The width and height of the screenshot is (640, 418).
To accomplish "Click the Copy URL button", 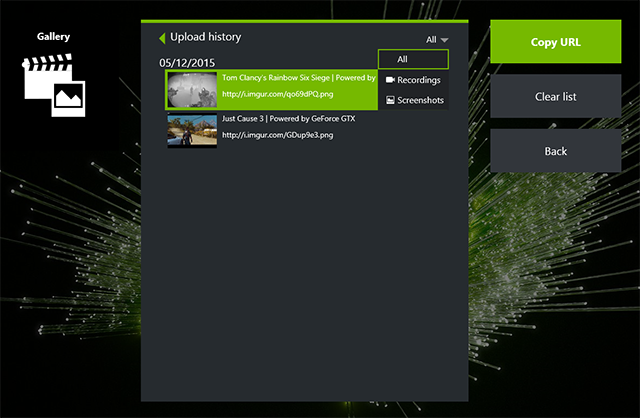I will tap(556, 42).
